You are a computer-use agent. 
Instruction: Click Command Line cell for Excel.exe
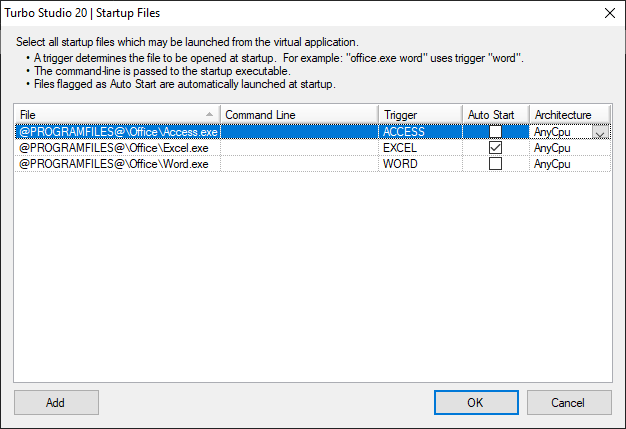pos(299,148)
